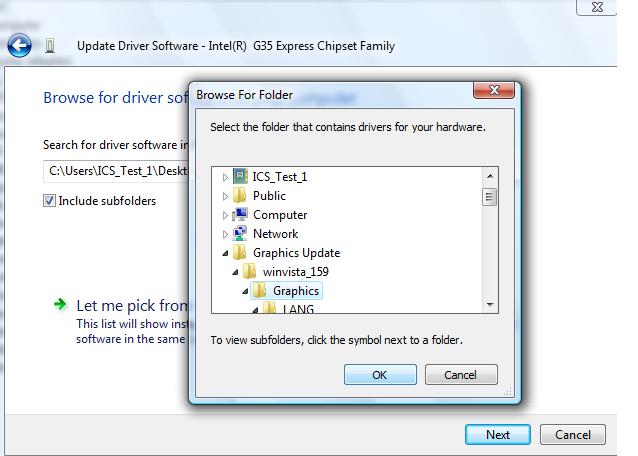
Task: Collapse the Graphics folder node
Action: click(245, 291)
